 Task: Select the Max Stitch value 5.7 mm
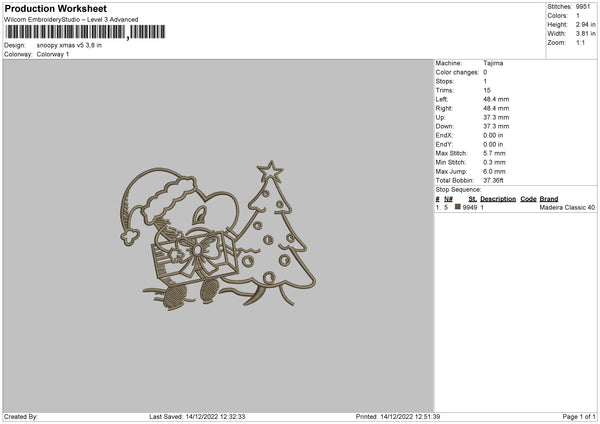tap(494, 153)
